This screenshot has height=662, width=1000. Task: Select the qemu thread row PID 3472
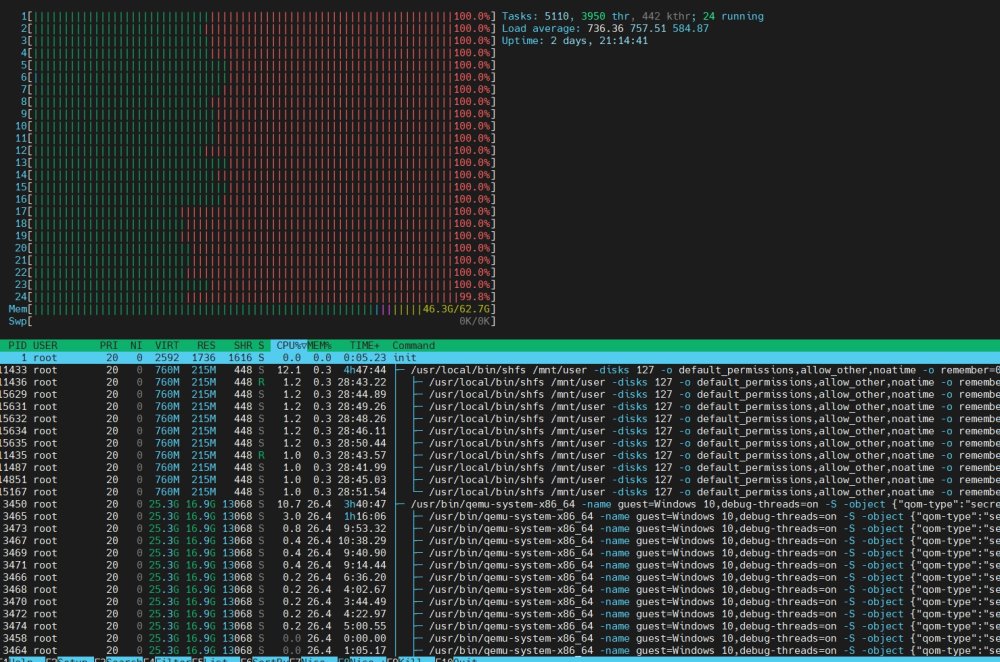(x=500, y=614)
